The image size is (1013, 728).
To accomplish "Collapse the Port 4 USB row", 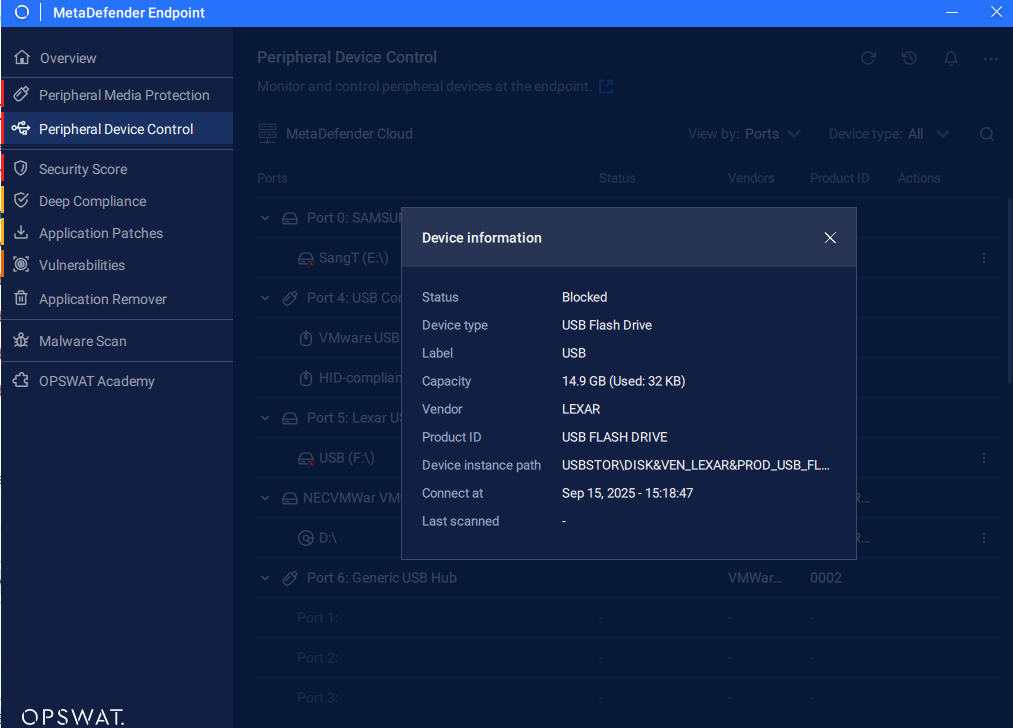I will [x=265, y=298].
